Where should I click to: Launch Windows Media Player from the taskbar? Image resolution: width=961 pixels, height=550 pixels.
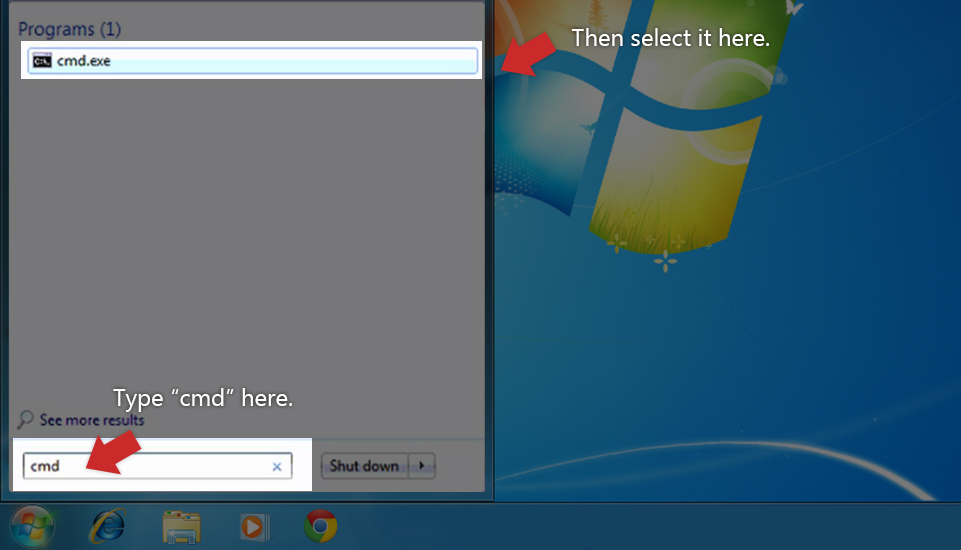[254, 527]
